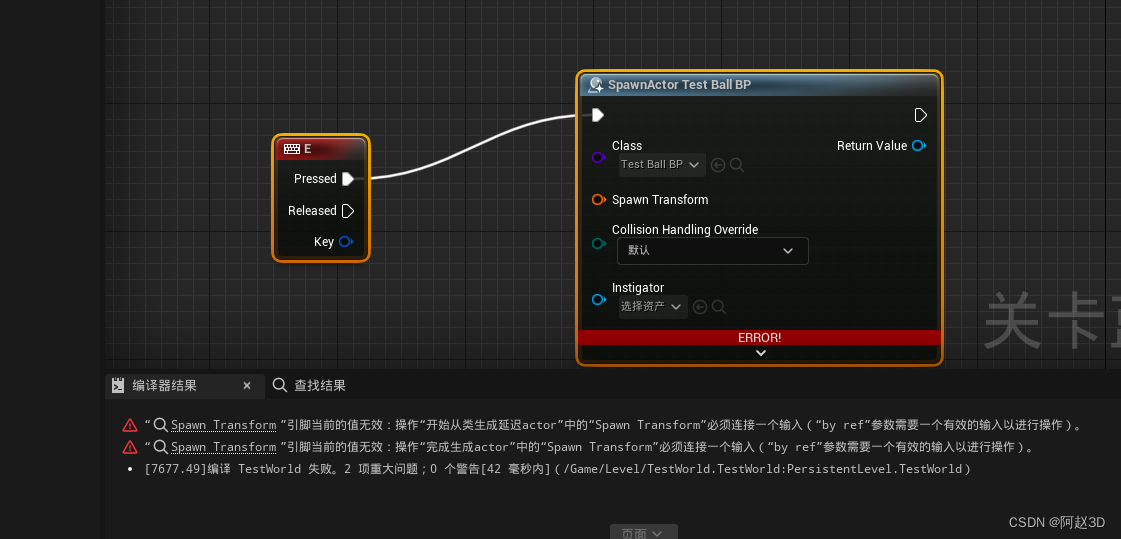Click Collision Handling Override input pin
This screenshot has height=539, width=1121.
point(599,244)
